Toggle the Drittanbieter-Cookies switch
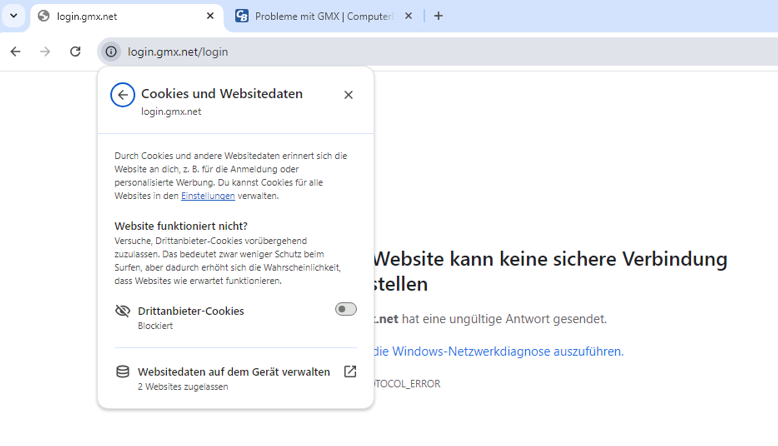778x446 pixels. 346,309
